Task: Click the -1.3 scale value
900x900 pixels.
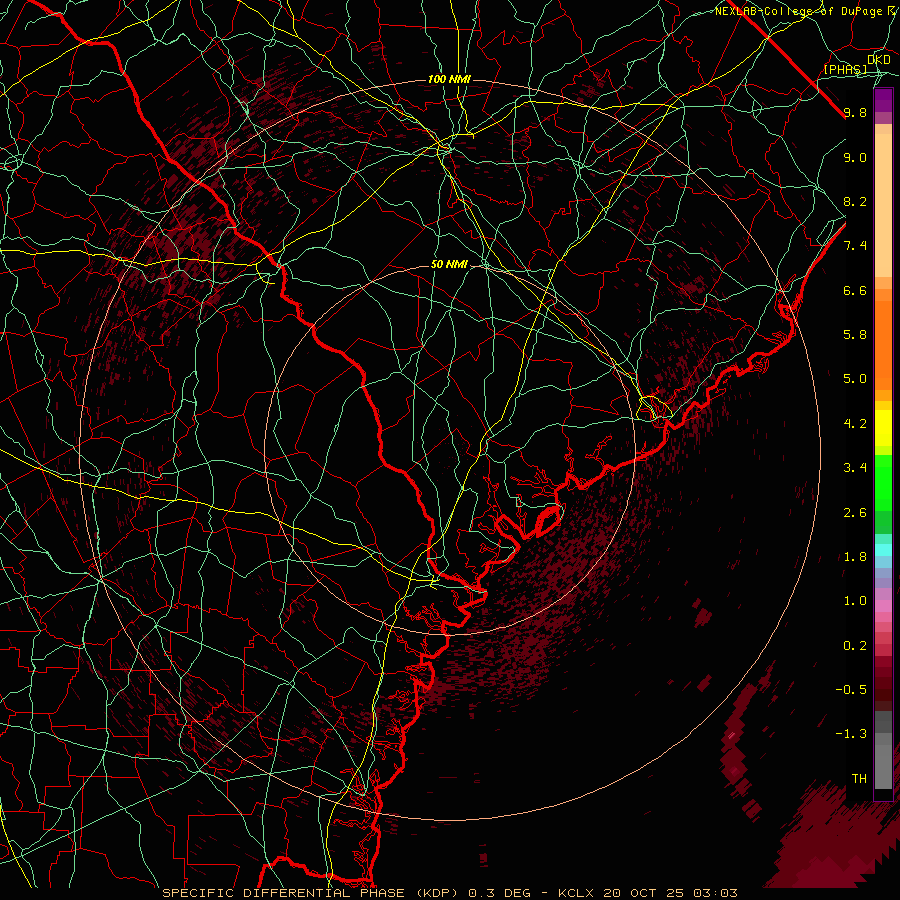Action: (x=851, y=734)
